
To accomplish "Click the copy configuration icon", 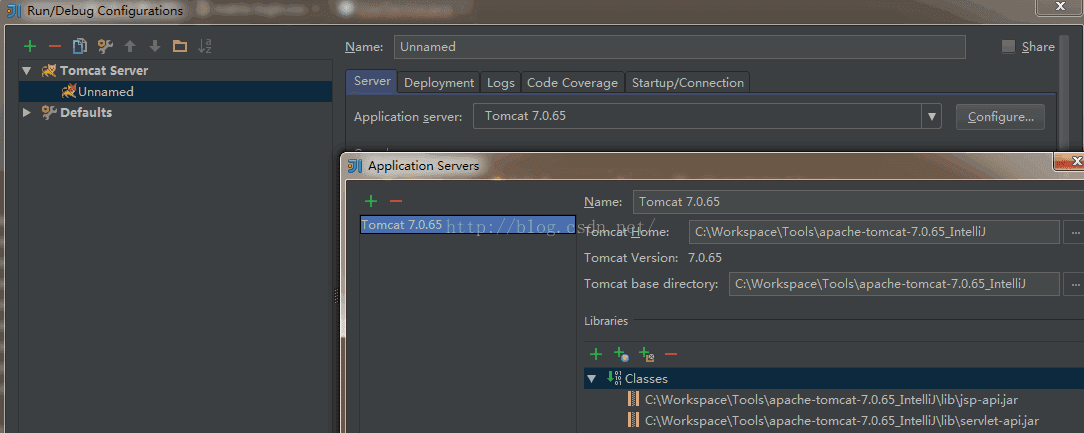I will click(80, 46).
